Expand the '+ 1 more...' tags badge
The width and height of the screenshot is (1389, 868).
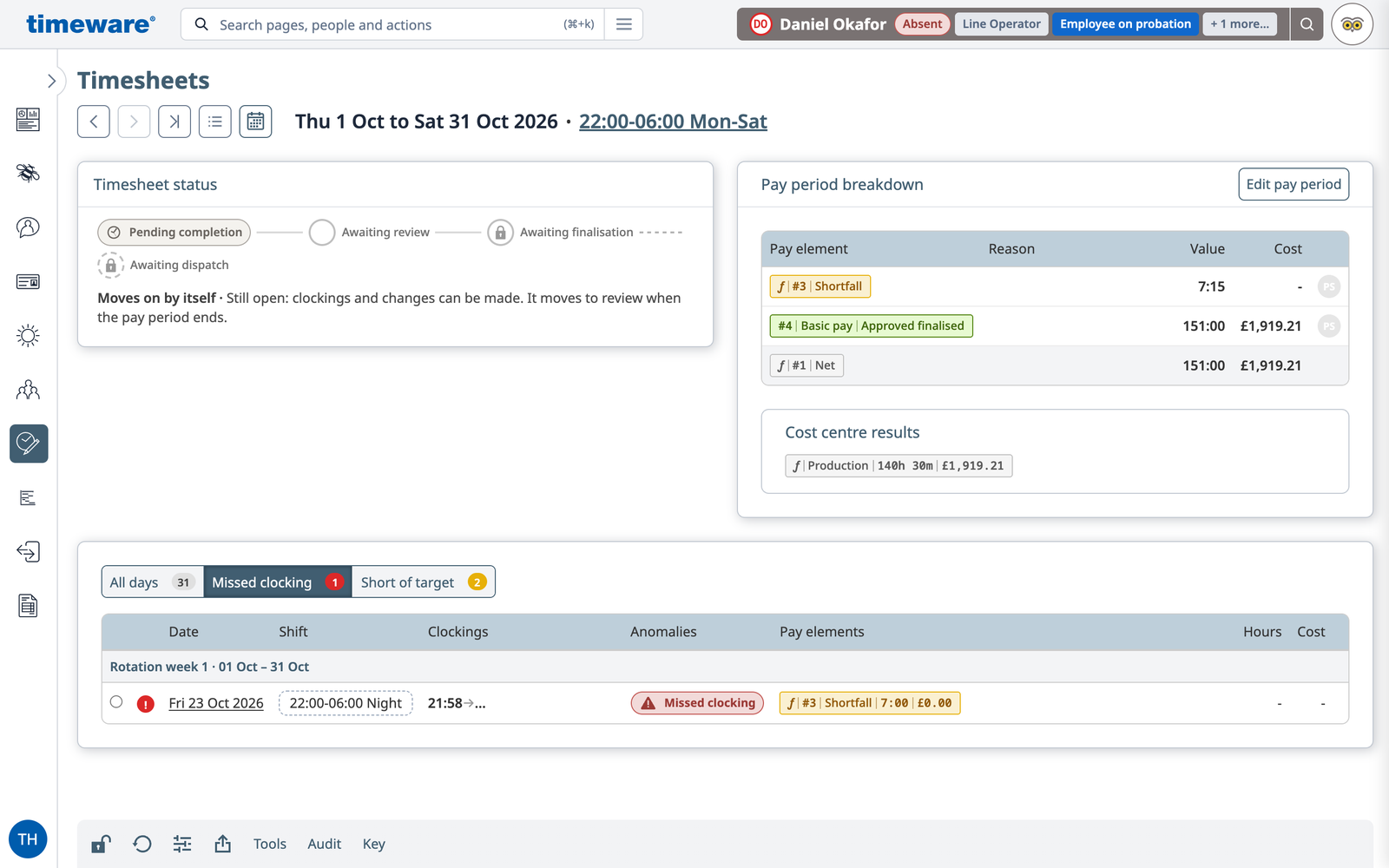point(1240,24)
